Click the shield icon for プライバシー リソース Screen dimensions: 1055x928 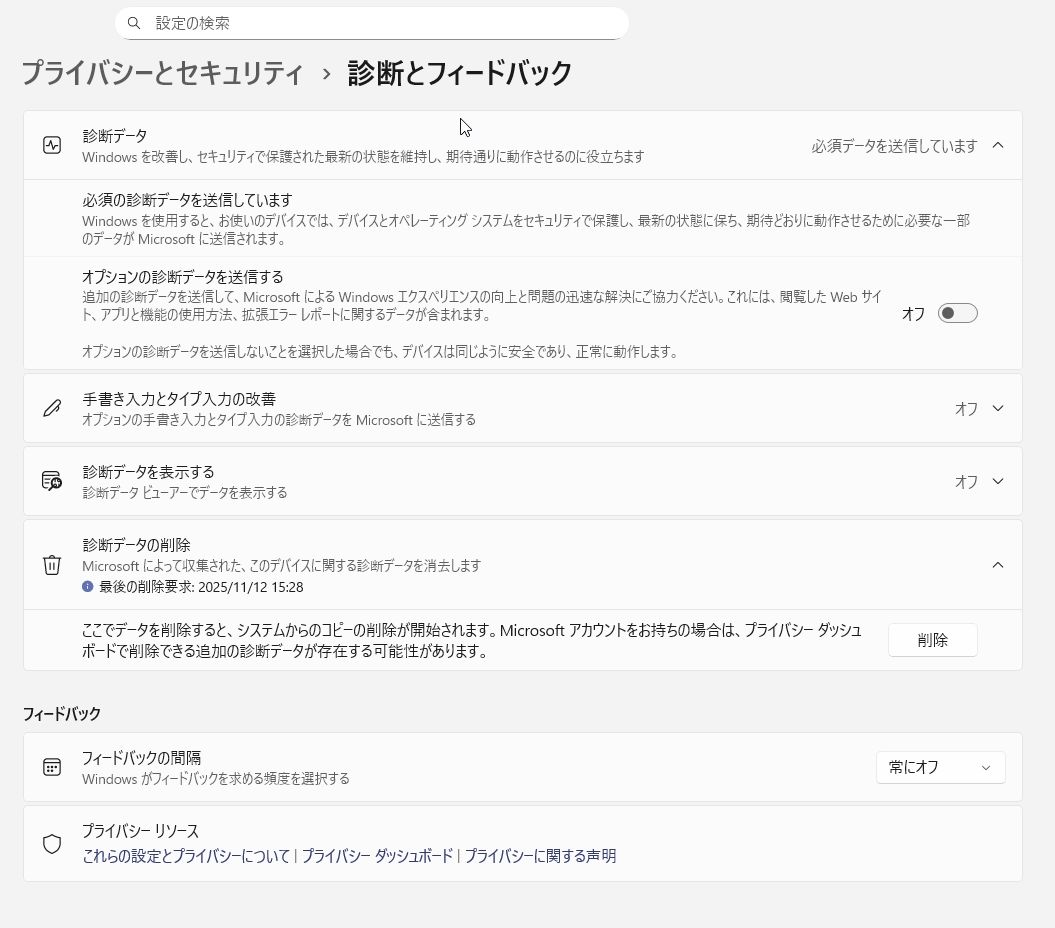click(x=52, y=844)
